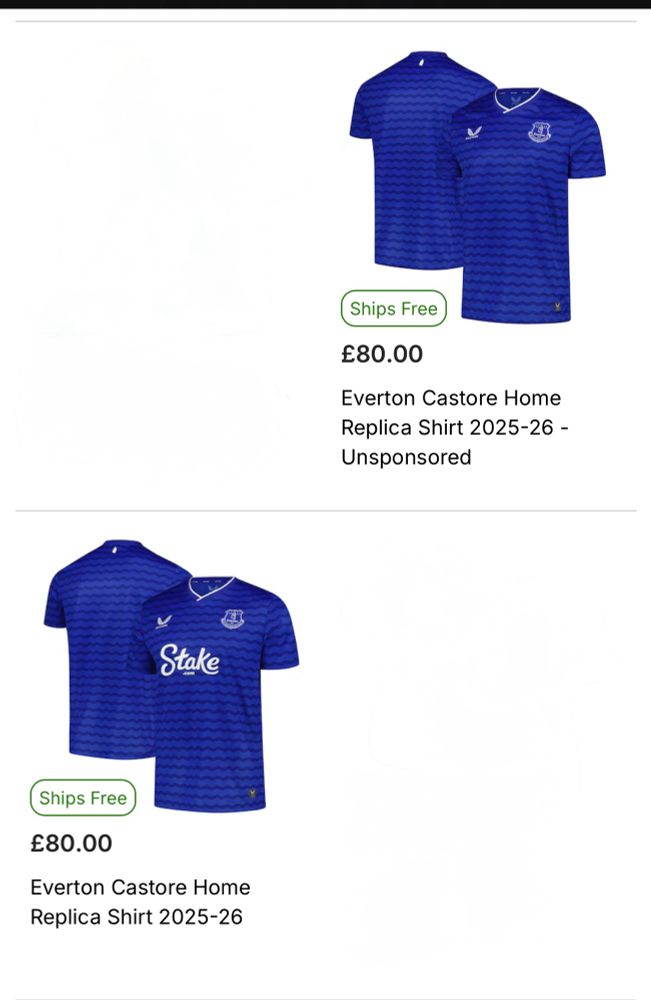The height and width of the screenshot is (1000, 651).
Task: Click the Castore logo on the Stake shirt
Action: [x=164, y=621]
